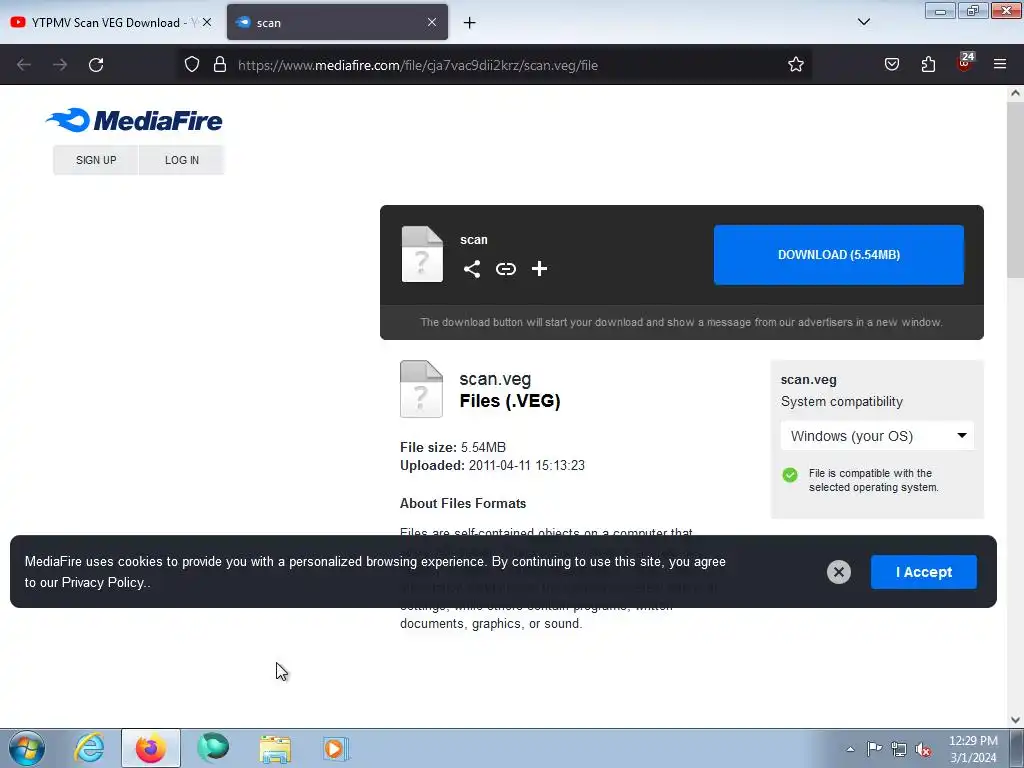
Task: Click the Firefox back arrow
Action: (24, 65)
